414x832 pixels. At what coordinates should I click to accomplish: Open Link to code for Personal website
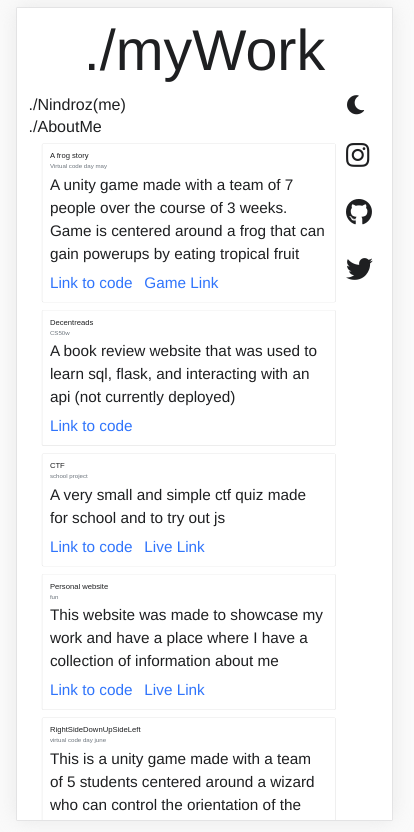[x=91, y=690]
